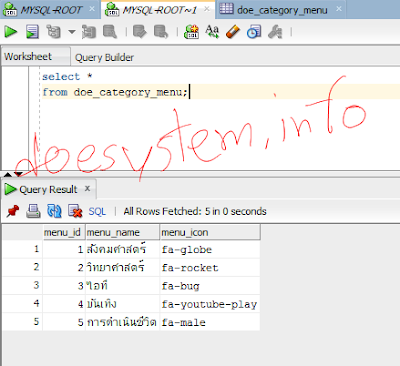Select the menu_id cell in row 3
This screenshot has width=400, height=366.
click(x=64, y=286)
